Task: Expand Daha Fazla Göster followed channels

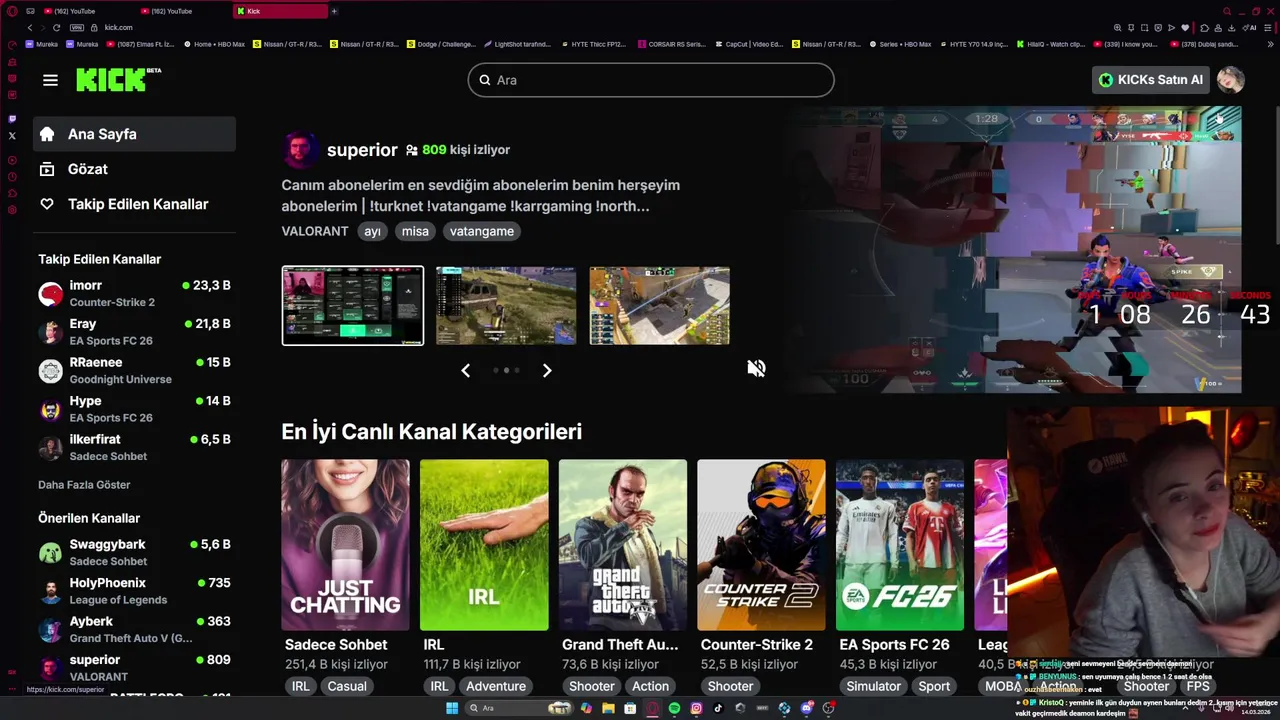Action: [x=84, y=485]
